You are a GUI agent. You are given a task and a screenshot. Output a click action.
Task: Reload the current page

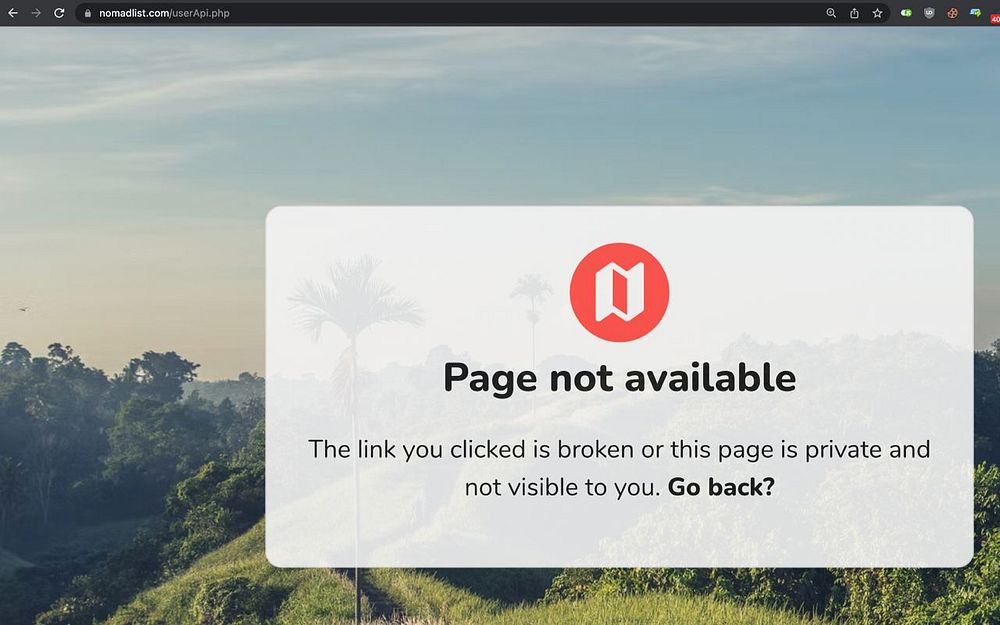59,13
